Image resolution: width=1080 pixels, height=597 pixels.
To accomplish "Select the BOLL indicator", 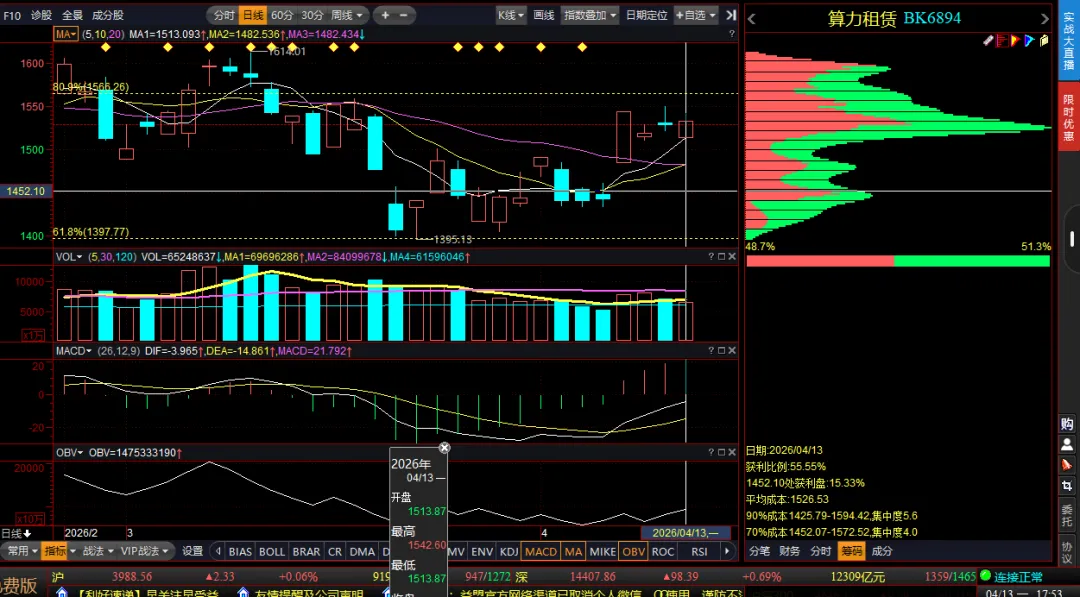I will point(272,552).
